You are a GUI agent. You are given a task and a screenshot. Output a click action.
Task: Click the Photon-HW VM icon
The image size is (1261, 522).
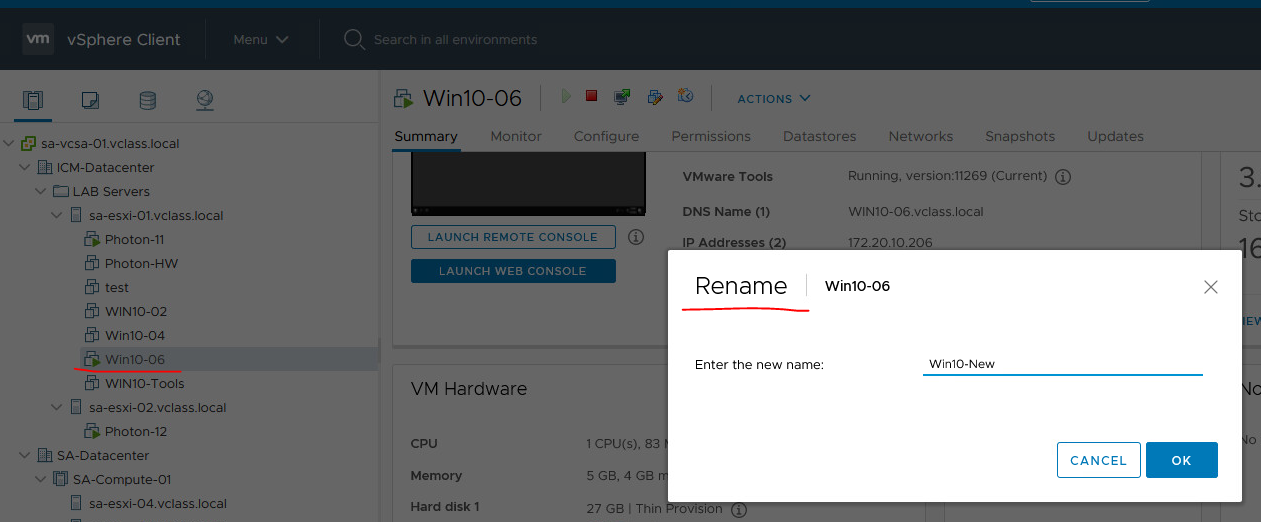(x=93, y=263)
